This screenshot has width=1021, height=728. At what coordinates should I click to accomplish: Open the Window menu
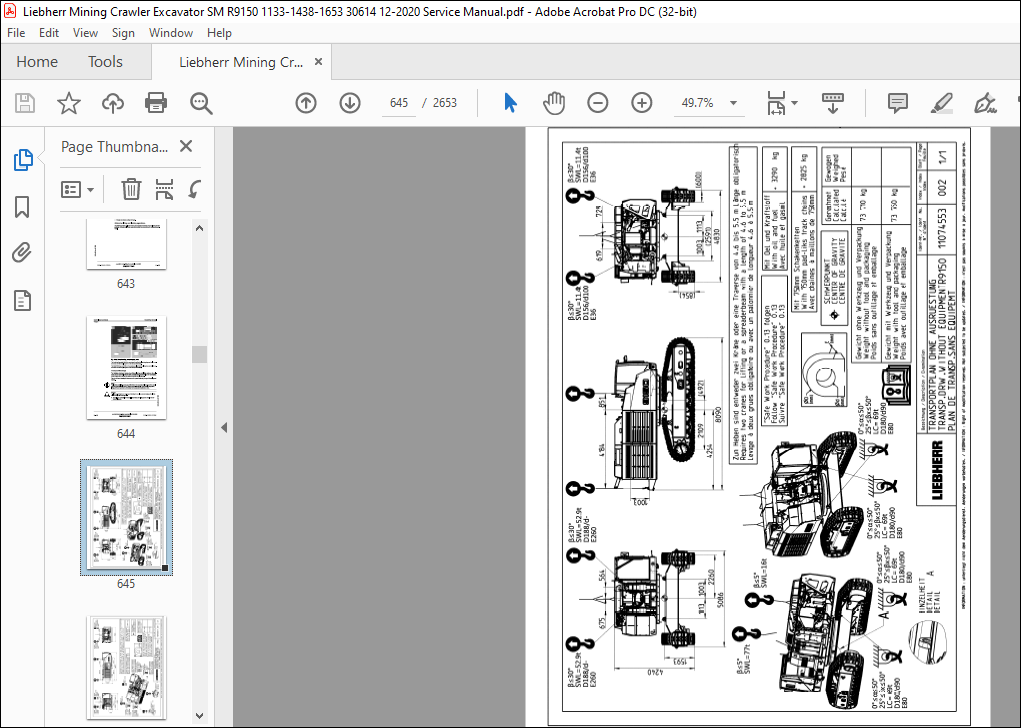pos(171,33)
